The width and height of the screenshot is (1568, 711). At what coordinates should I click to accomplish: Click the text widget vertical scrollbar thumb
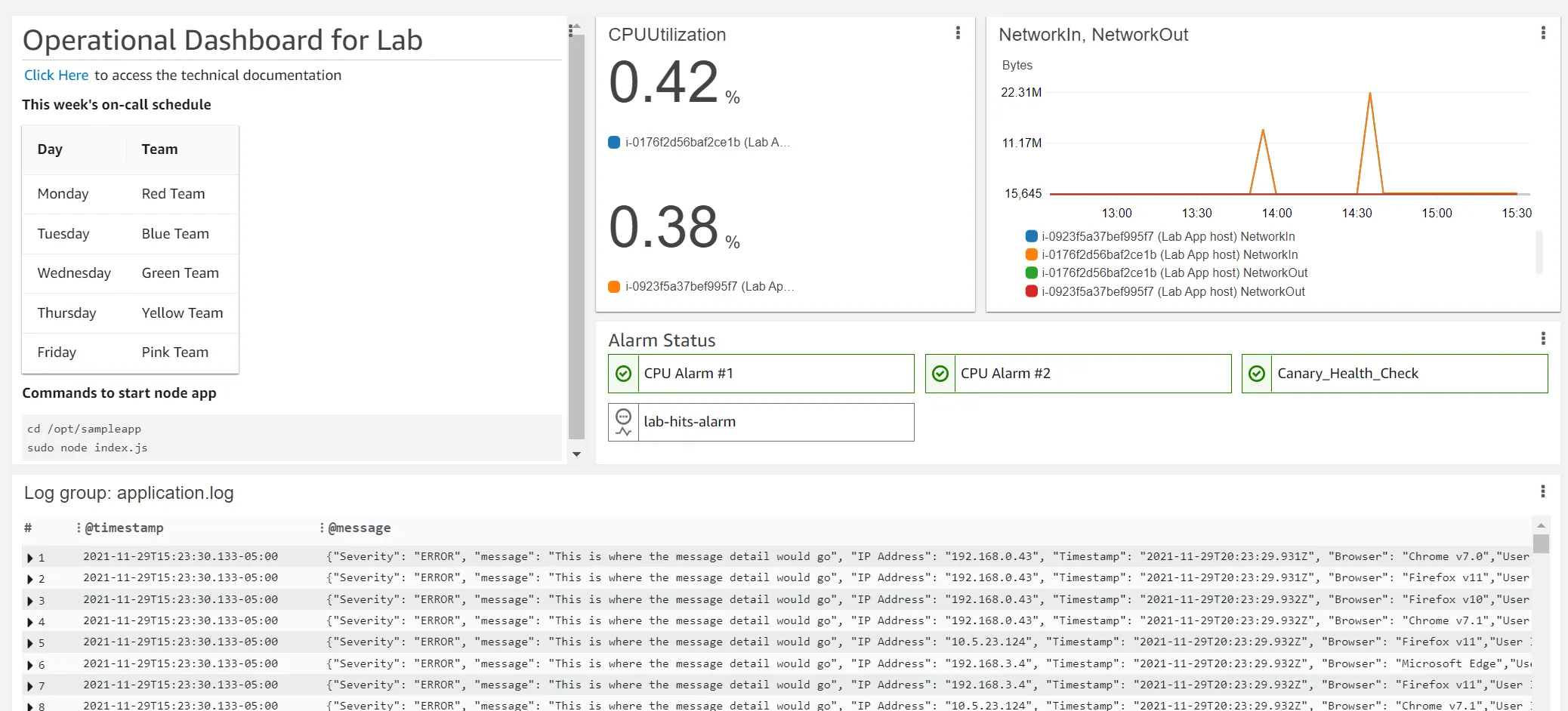[576, 236]
